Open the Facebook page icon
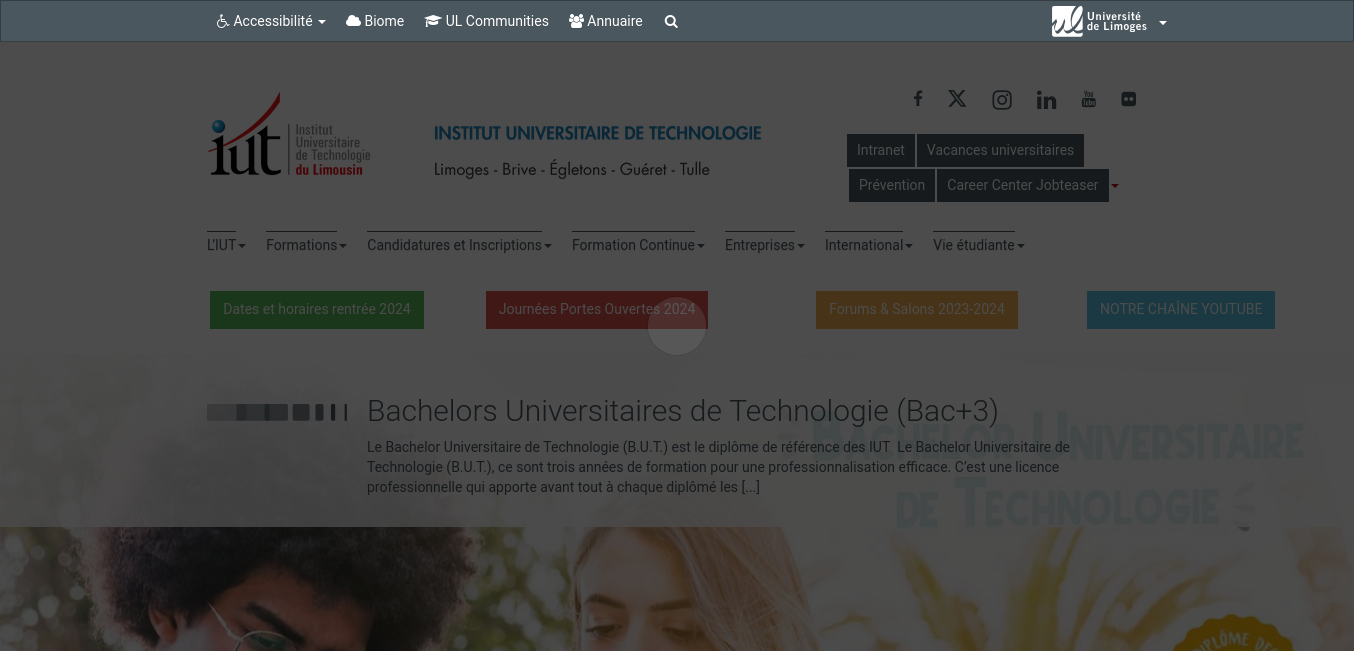The height and width of the screenshot is (651, 1366). pos(917,98)
